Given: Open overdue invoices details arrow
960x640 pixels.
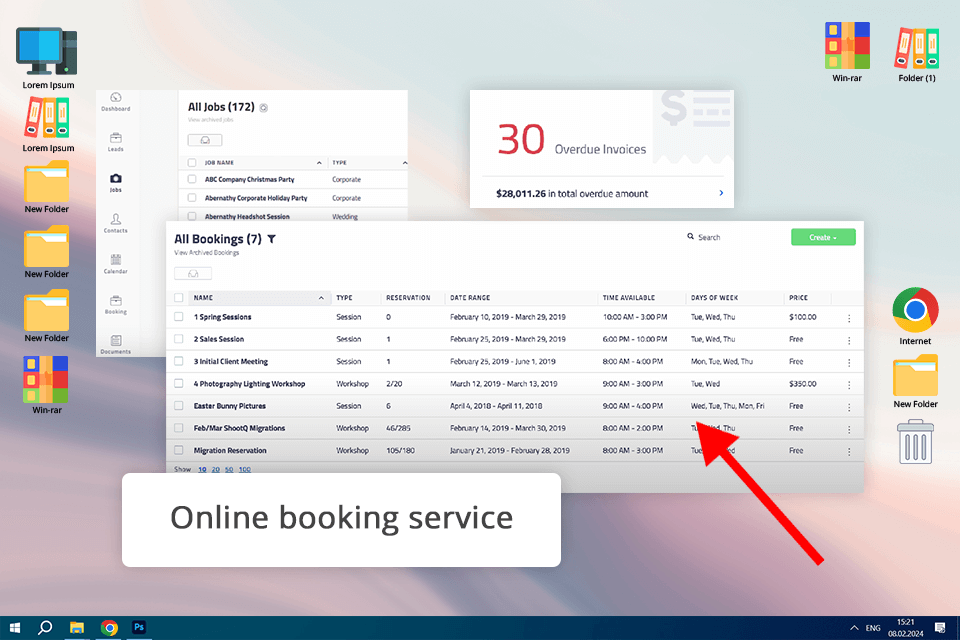Looking at the screenshot, I should point(721,193).
